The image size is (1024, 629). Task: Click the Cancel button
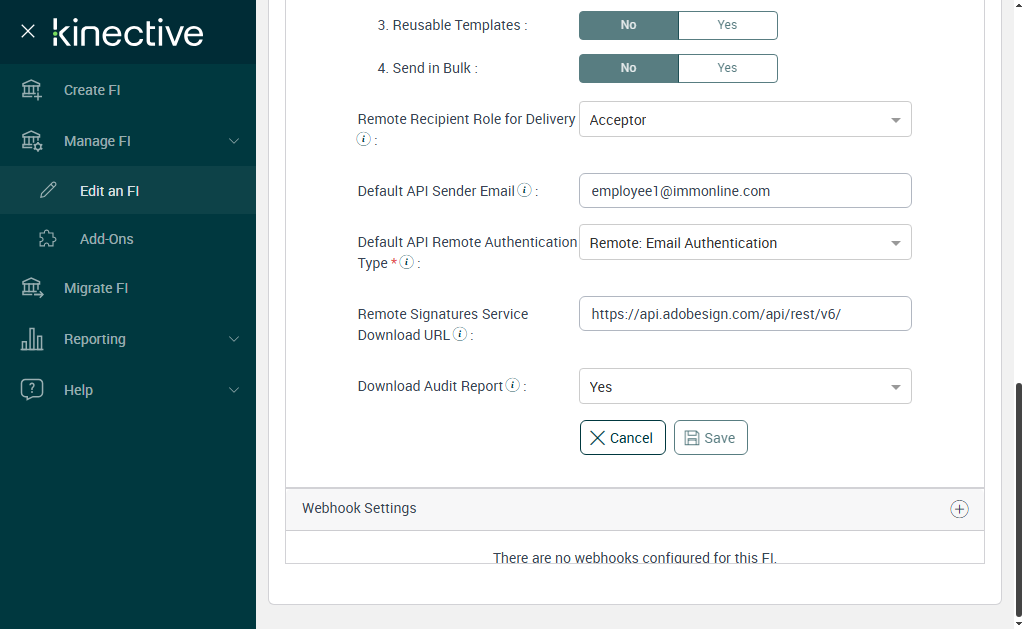coord(622,438)
